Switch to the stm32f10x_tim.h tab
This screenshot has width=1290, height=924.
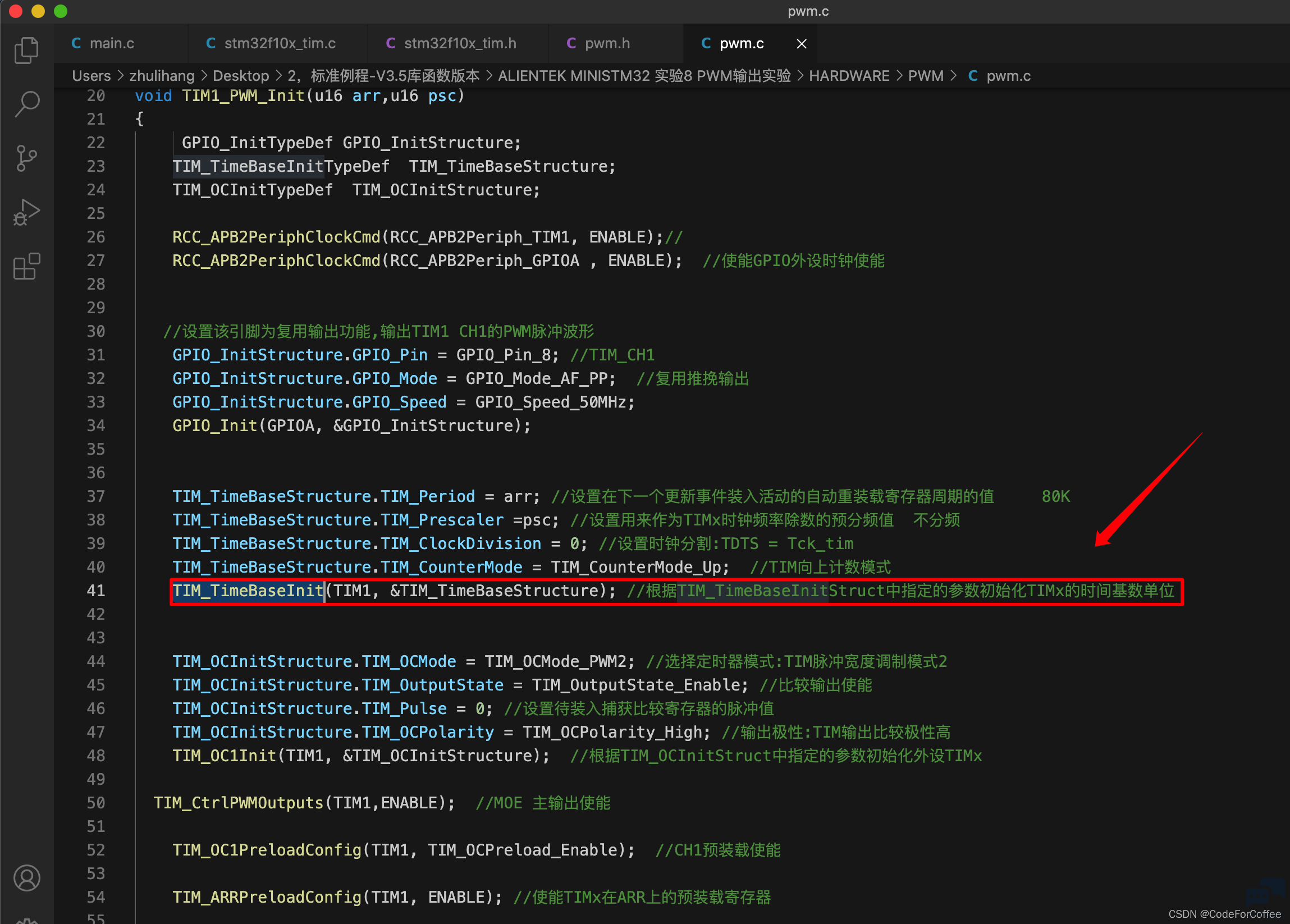click(460, 43)
